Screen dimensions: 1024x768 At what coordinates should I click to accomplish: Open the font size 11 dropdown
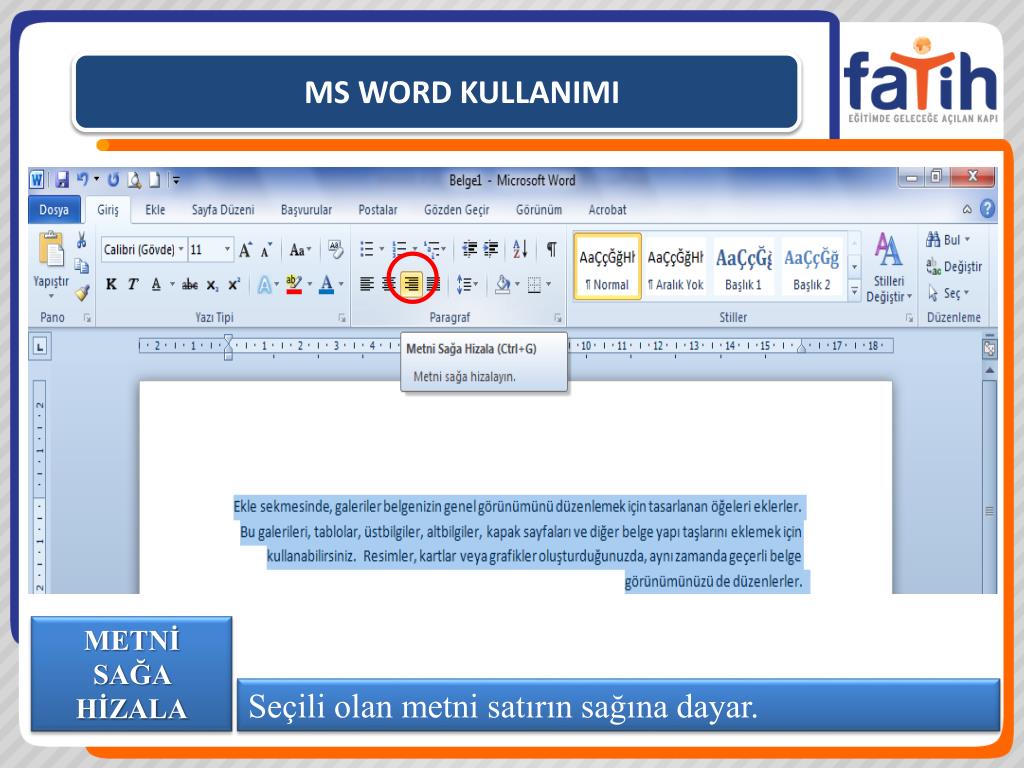tap(227, 249)
